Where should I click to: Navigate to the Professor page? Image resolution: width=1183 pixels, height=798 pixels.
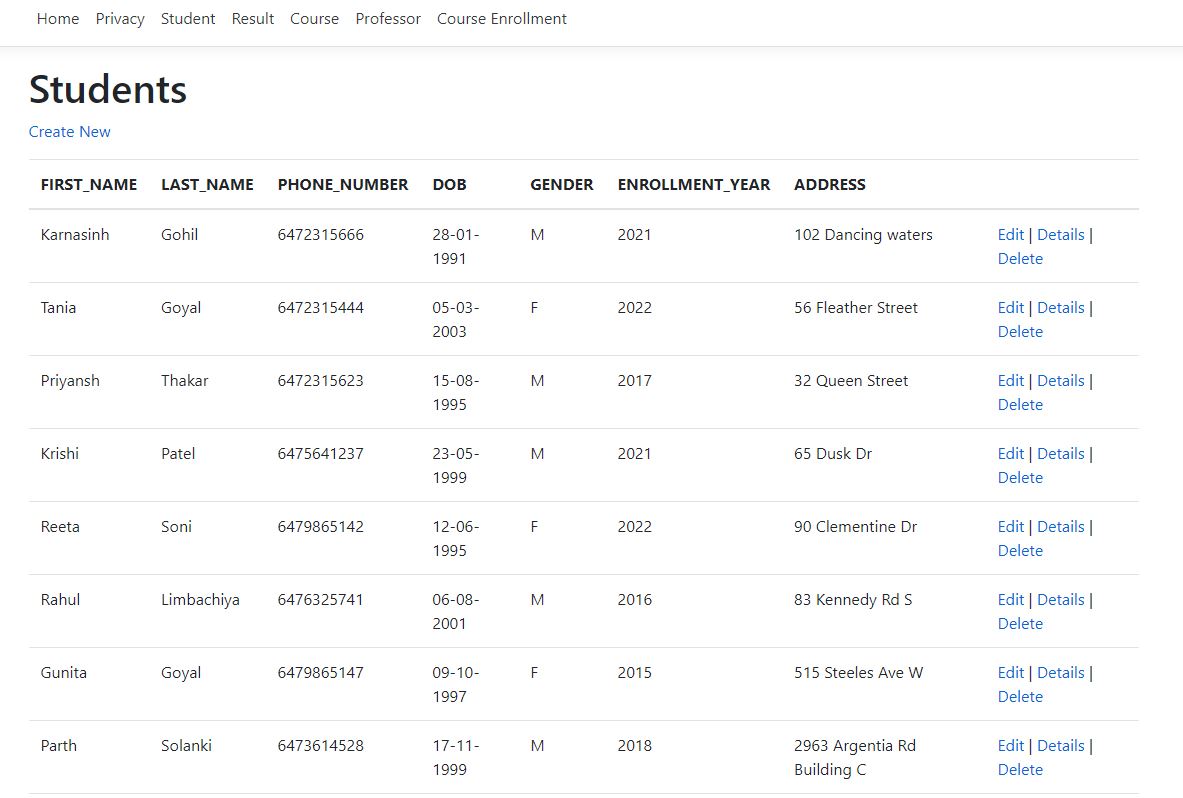click(388, 18)
